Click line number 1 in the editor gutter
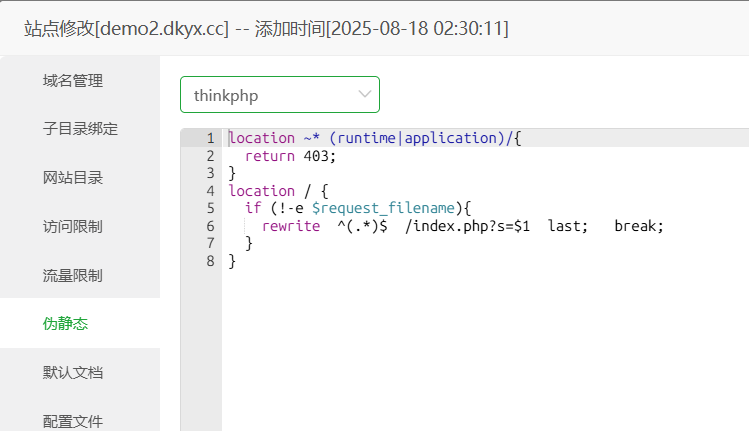The width and height of the screenshot is (749, 431). coord(209,138)
